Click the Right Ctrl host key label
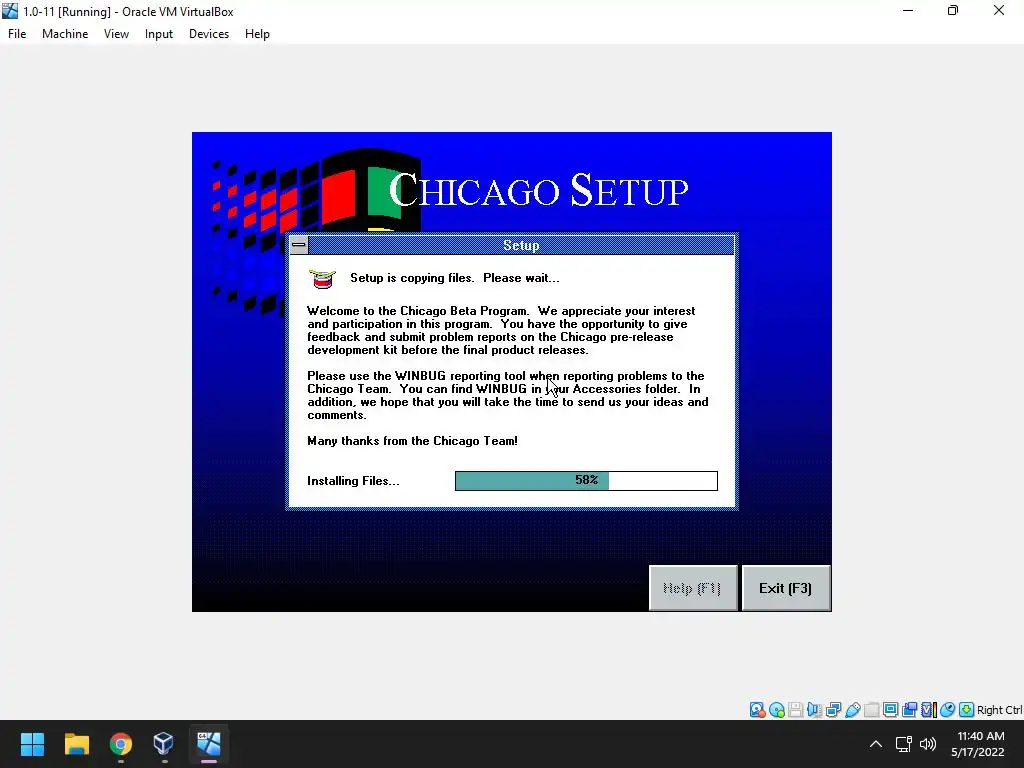The width and height of the screenshot is (1024, 768). click(1000, 710)
